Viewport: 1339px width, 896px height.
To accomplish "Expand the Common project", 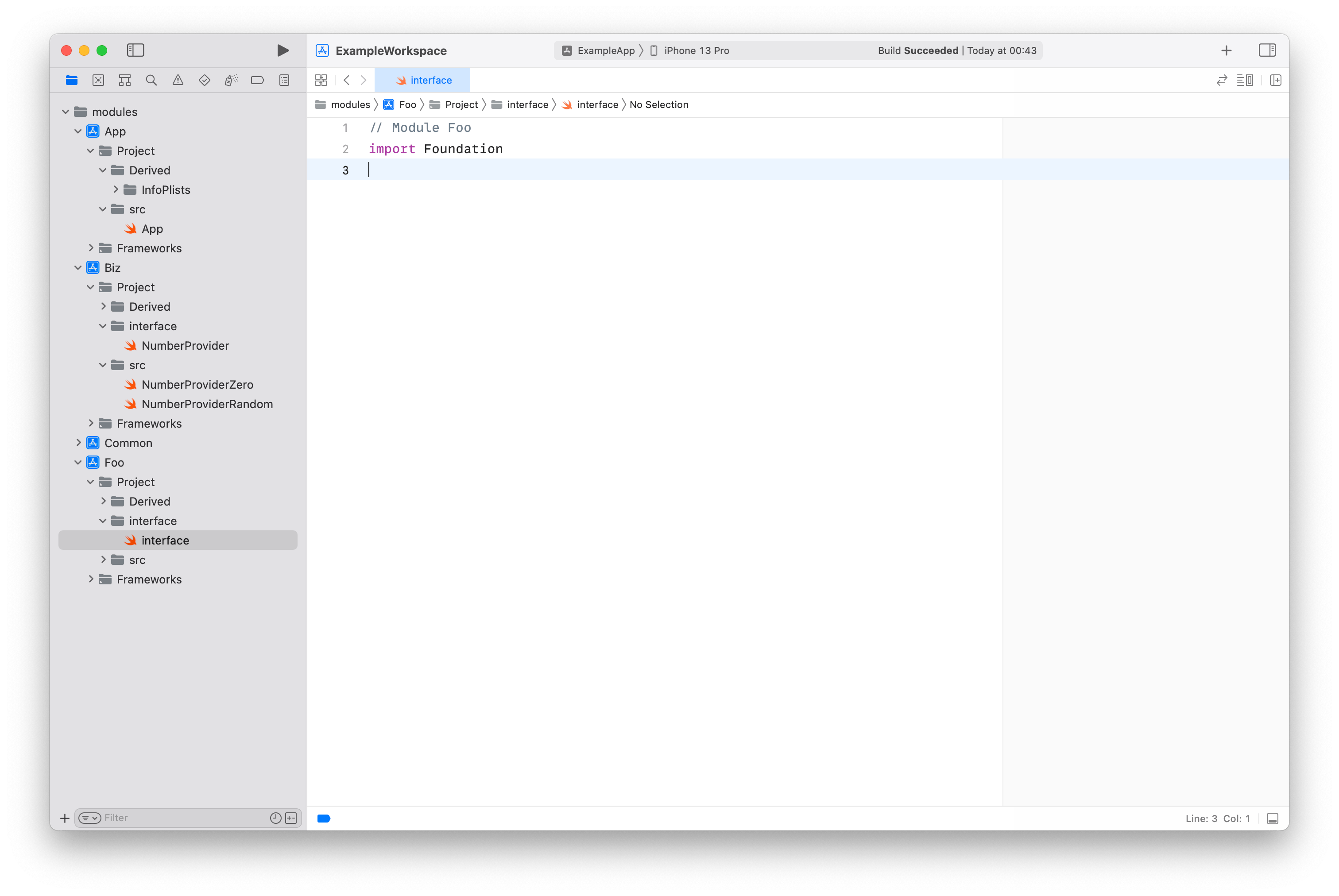I will pyautogui.click(x=78, y=443).
